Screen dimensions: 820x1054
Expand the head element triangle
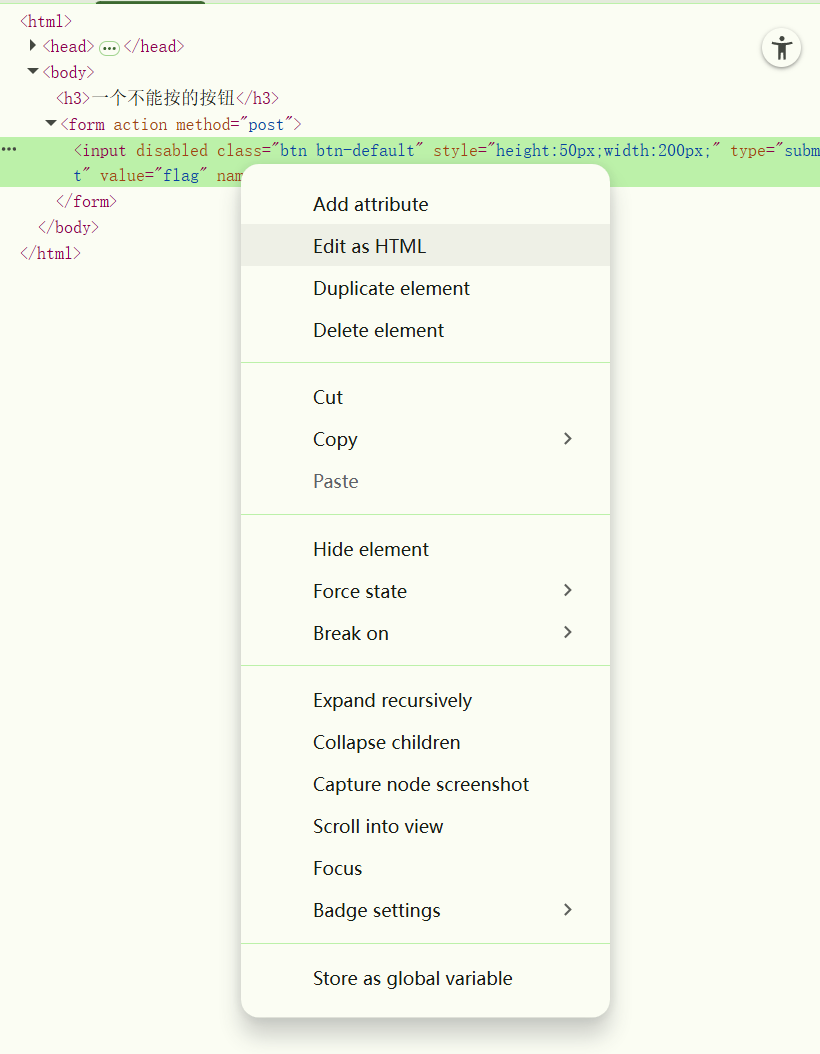point(33,46)
